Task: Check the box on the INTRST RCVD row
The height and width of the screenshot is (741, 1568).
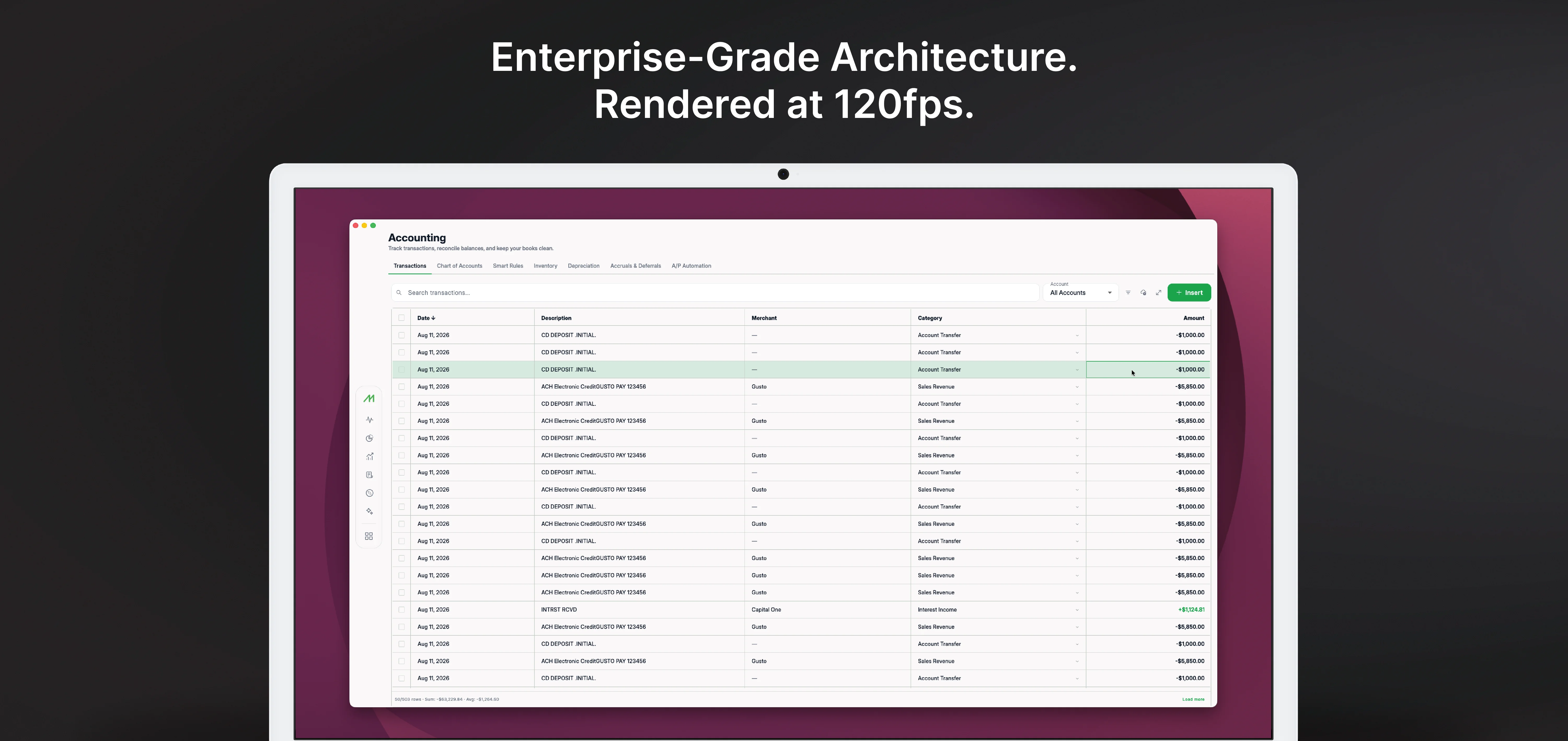Action: coord(402,609)
